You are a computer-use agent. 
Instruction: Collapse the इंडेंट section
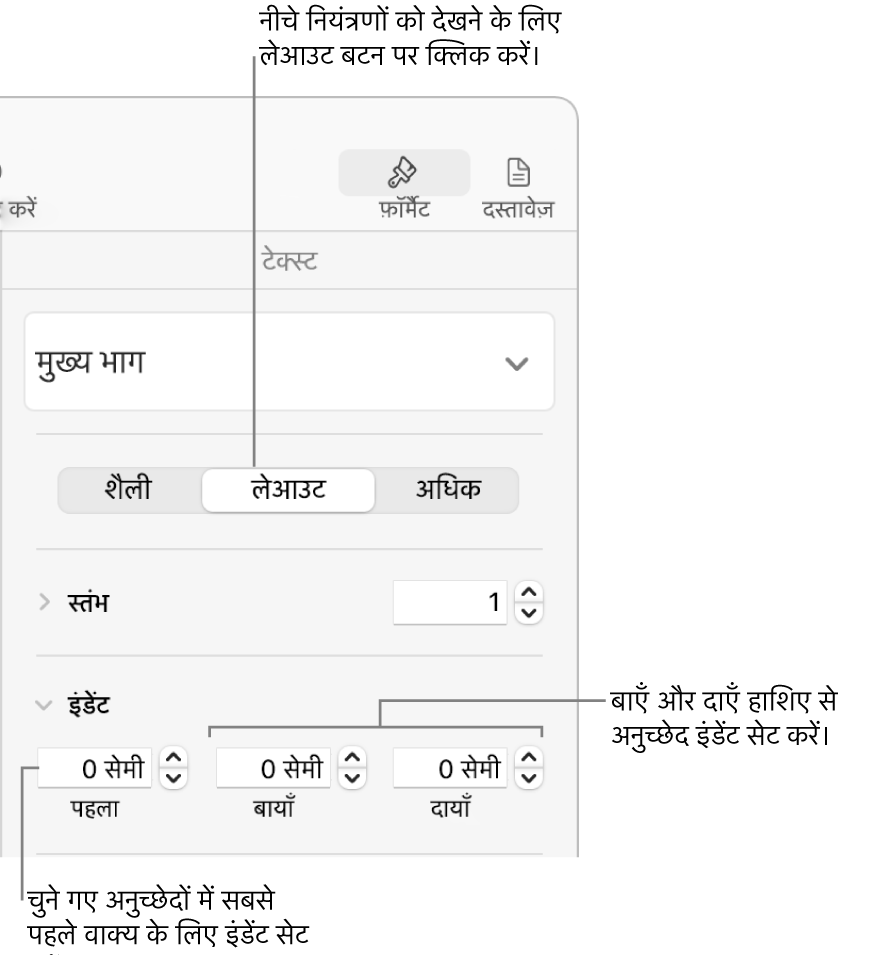44,705
